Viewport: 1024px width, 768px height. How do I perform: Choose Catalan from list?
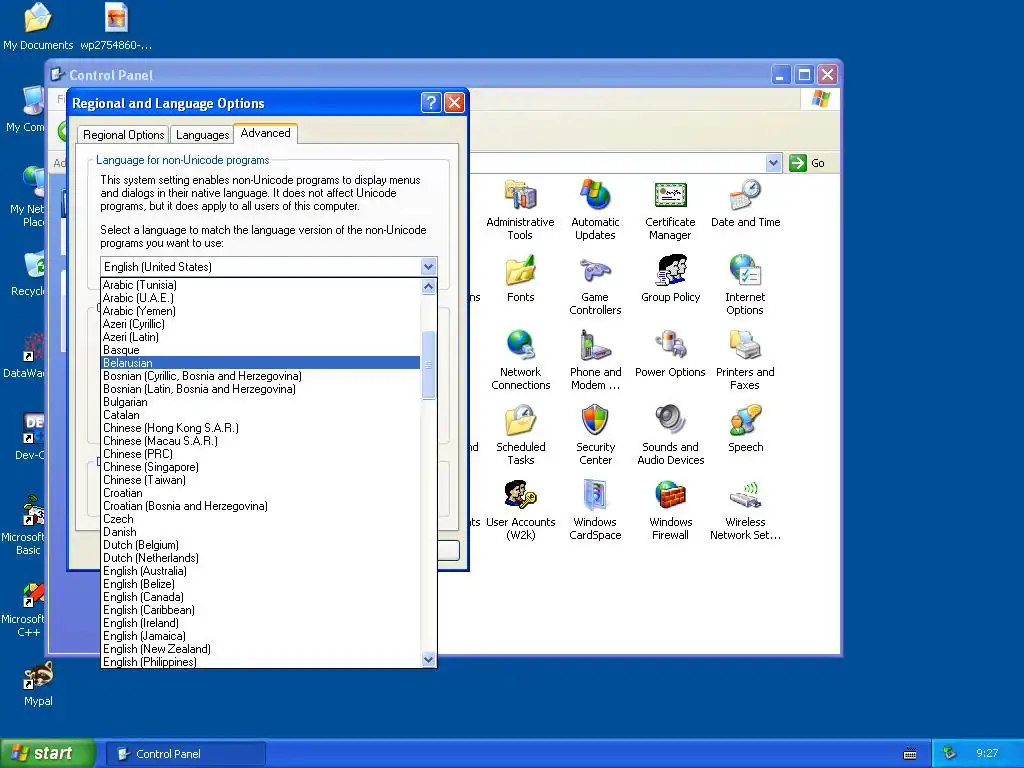261,415
